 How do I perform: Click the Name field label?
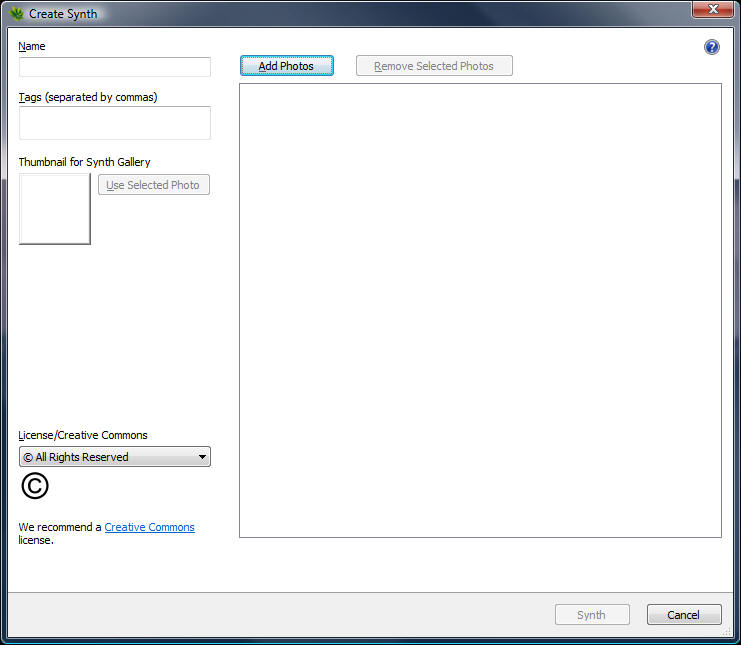point(32,46)
